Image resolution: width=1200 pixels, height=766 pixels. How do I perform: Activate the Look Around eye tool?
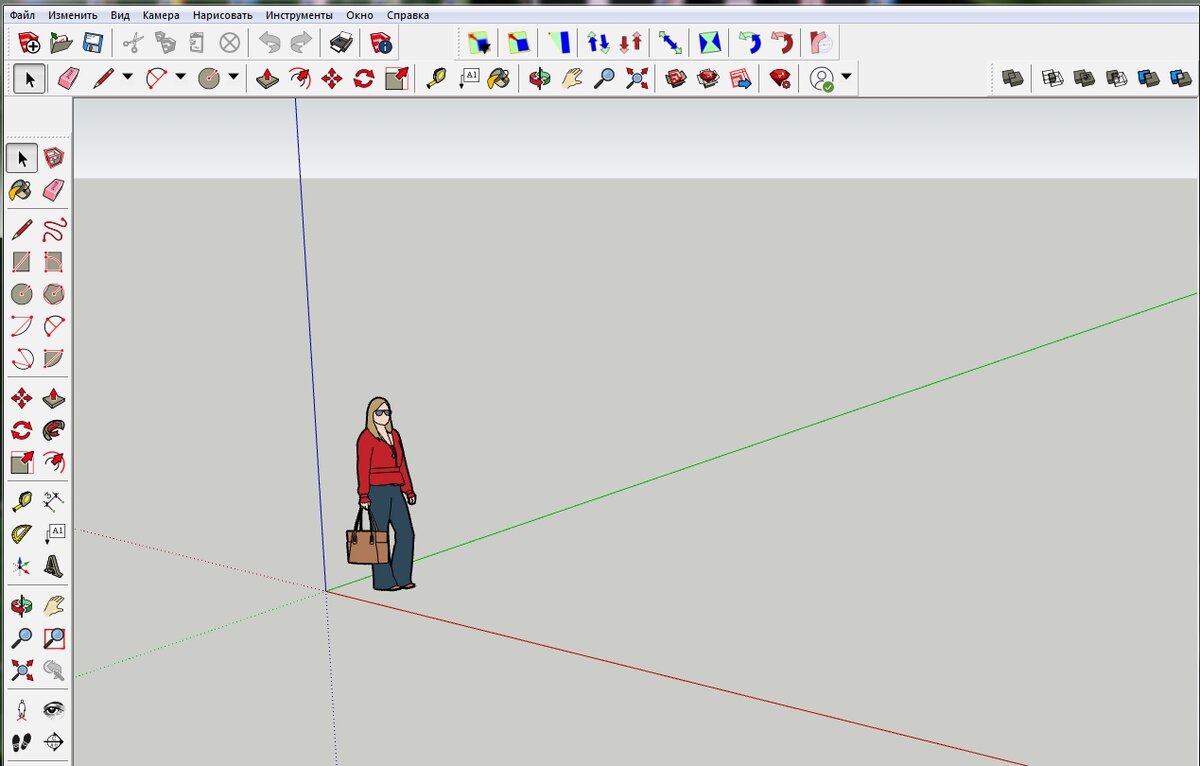tap(54, 710)
